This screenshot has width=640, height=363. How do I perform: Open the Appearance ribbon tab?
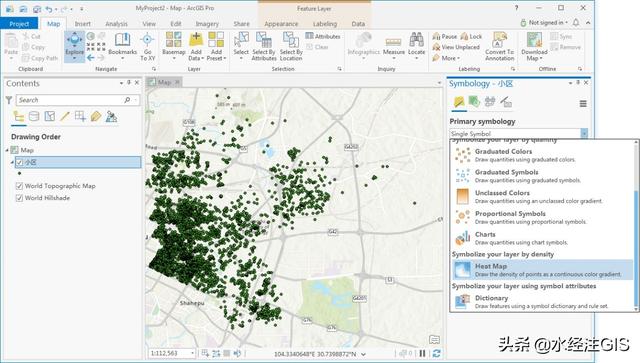point(281,24)
